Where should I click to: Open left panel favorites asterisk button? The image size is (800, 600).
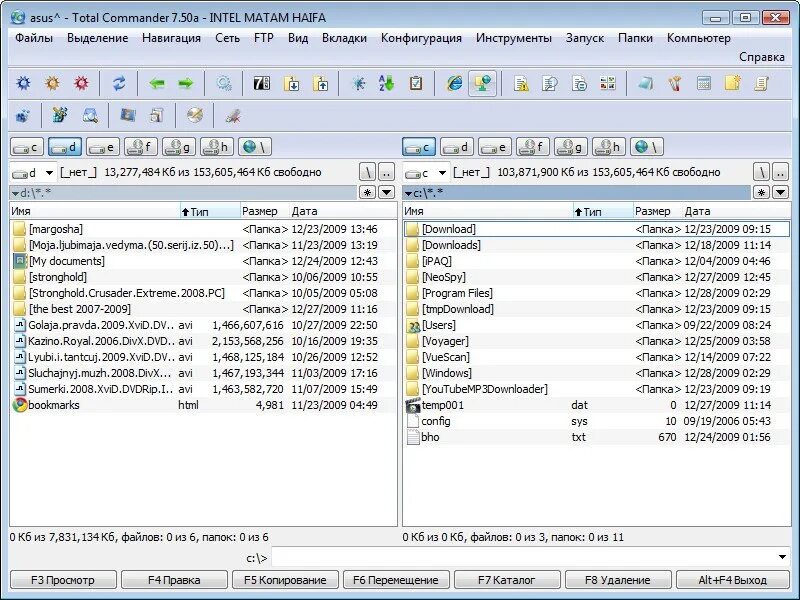pos(367,192)
